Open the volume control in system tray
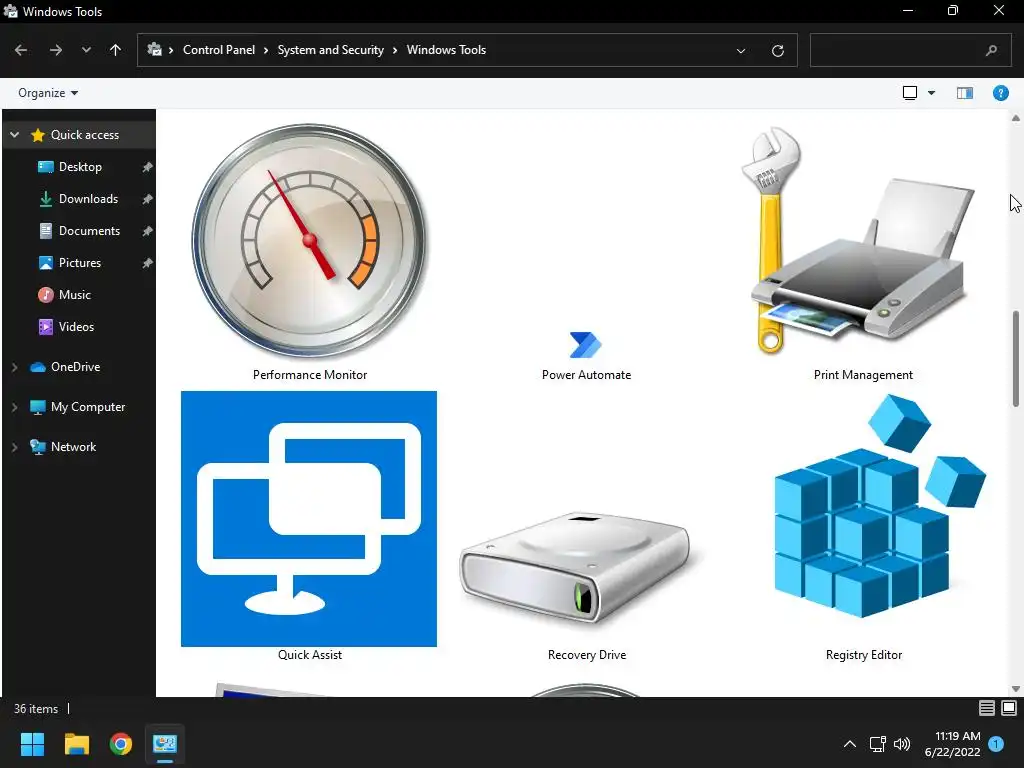 pos(902,744)
